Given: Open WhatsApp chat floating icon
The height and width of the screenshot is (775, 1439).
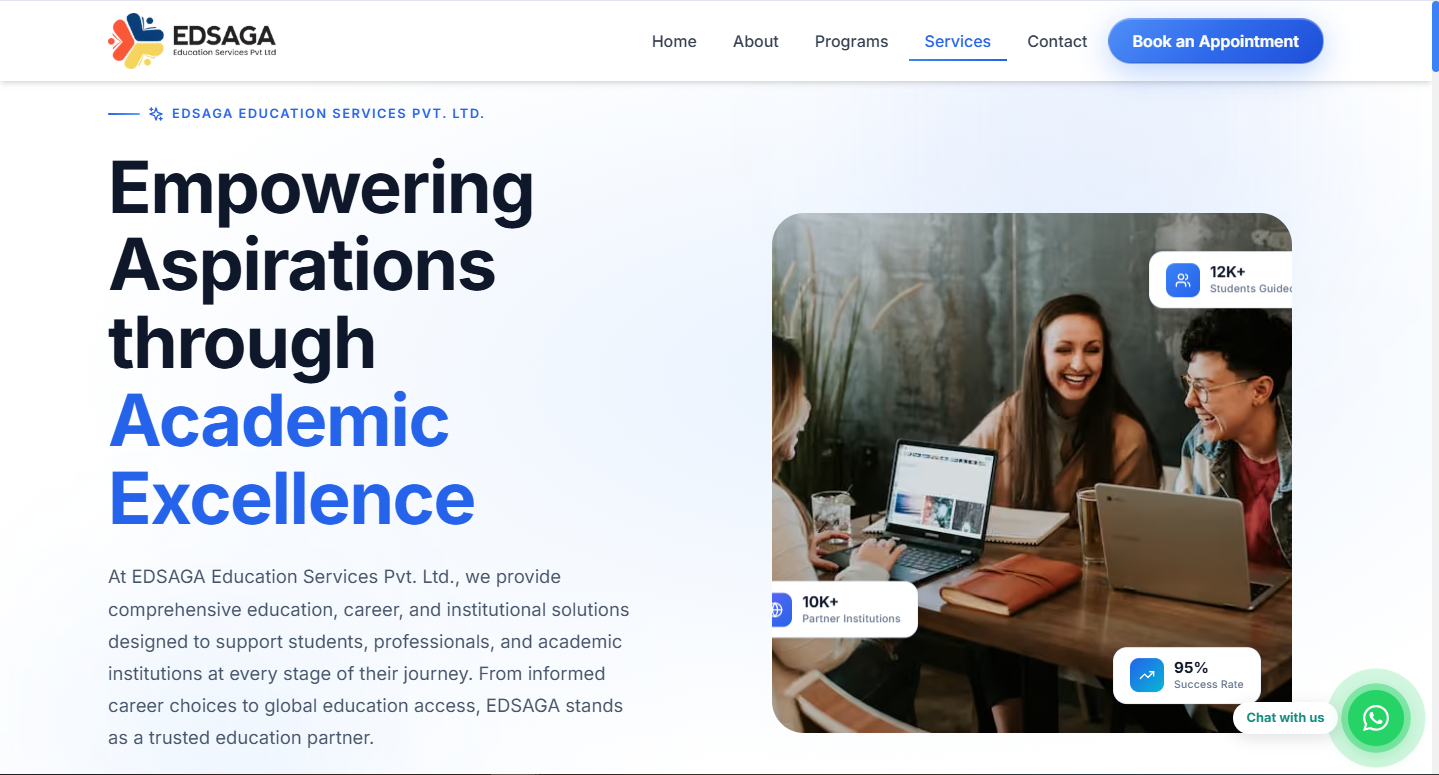Looking at the screenshot, I should [x=1376, y=717].
